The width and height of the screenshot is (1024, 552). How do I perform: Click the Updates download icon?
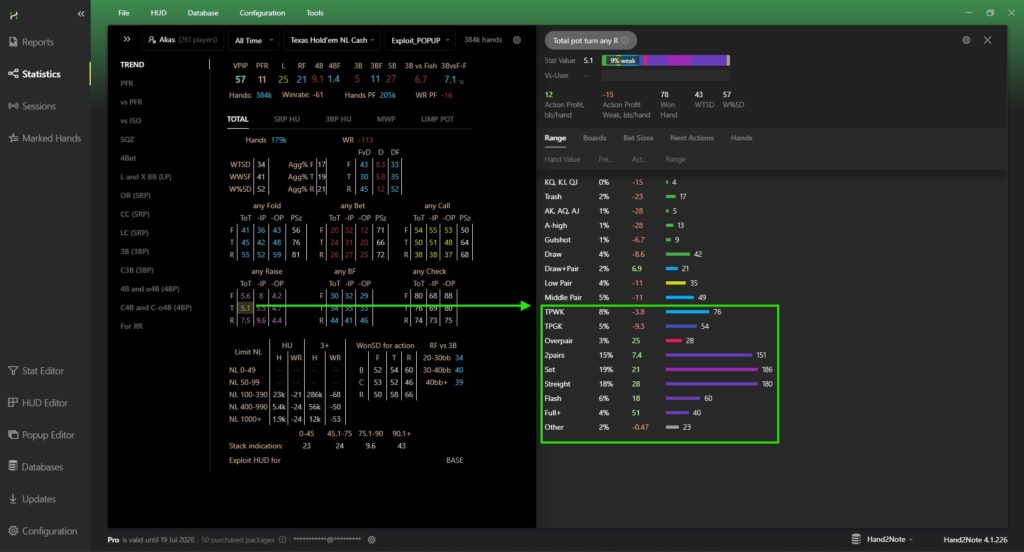click(13, 499)
